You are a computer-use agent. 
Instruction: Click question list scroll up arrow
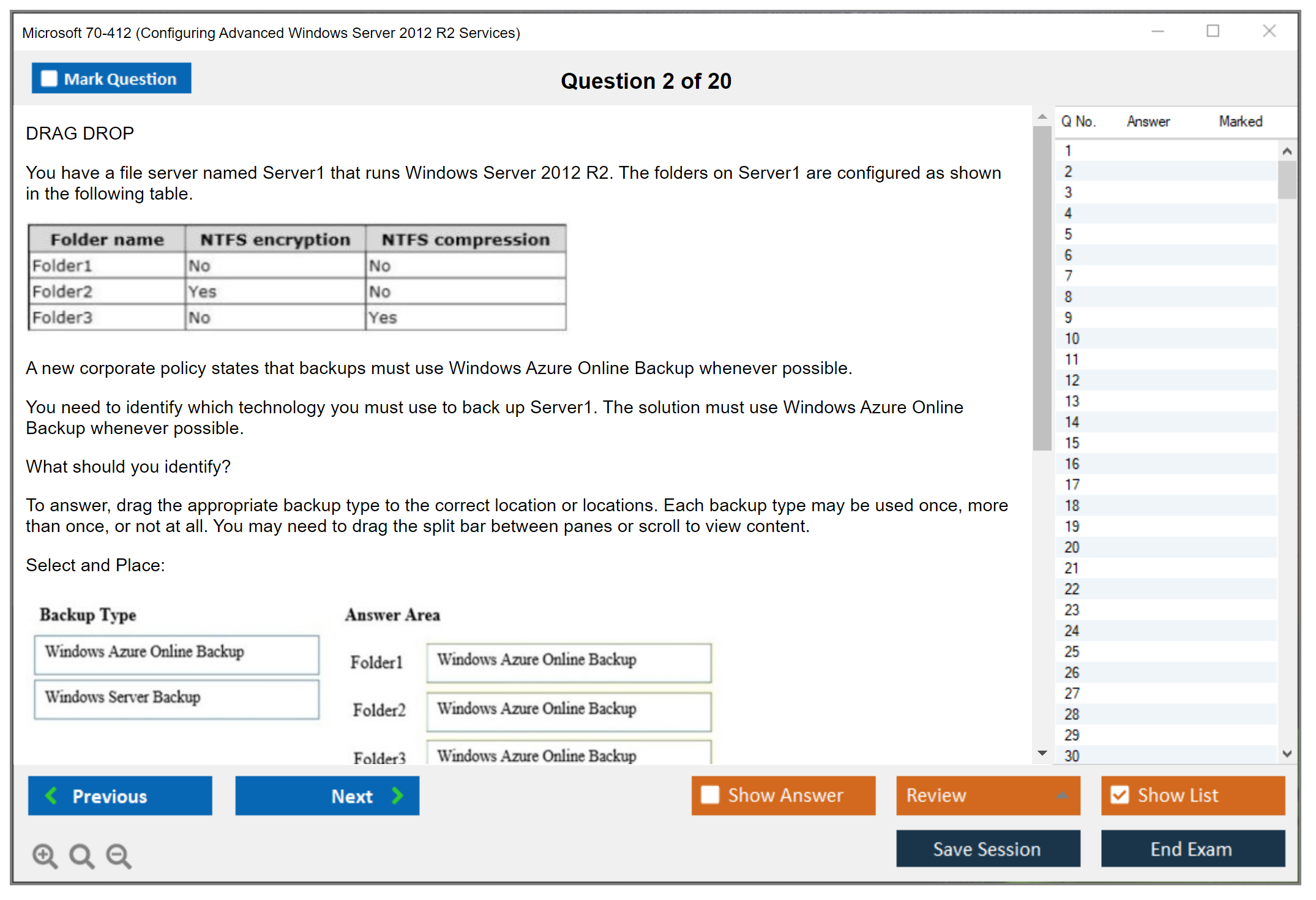(1287, 151)
